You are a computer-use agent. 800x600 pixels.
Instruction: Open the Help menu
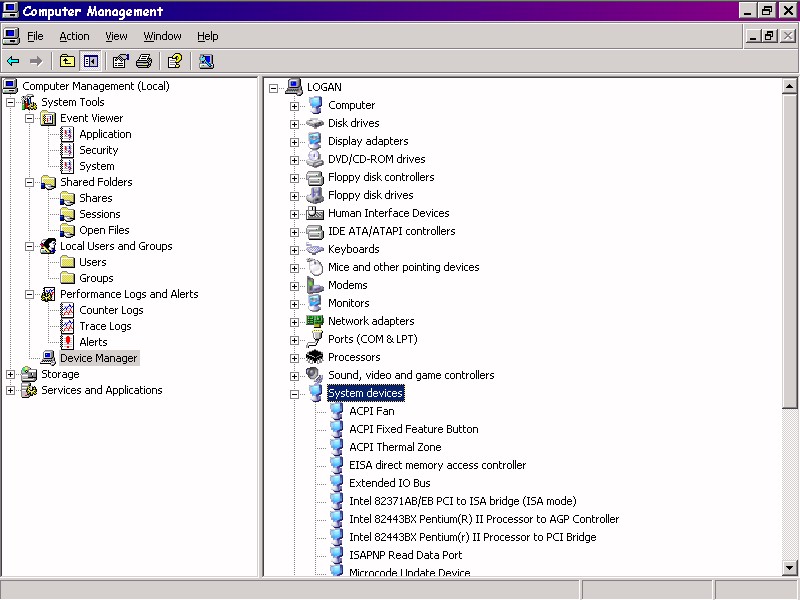(208, 36)
